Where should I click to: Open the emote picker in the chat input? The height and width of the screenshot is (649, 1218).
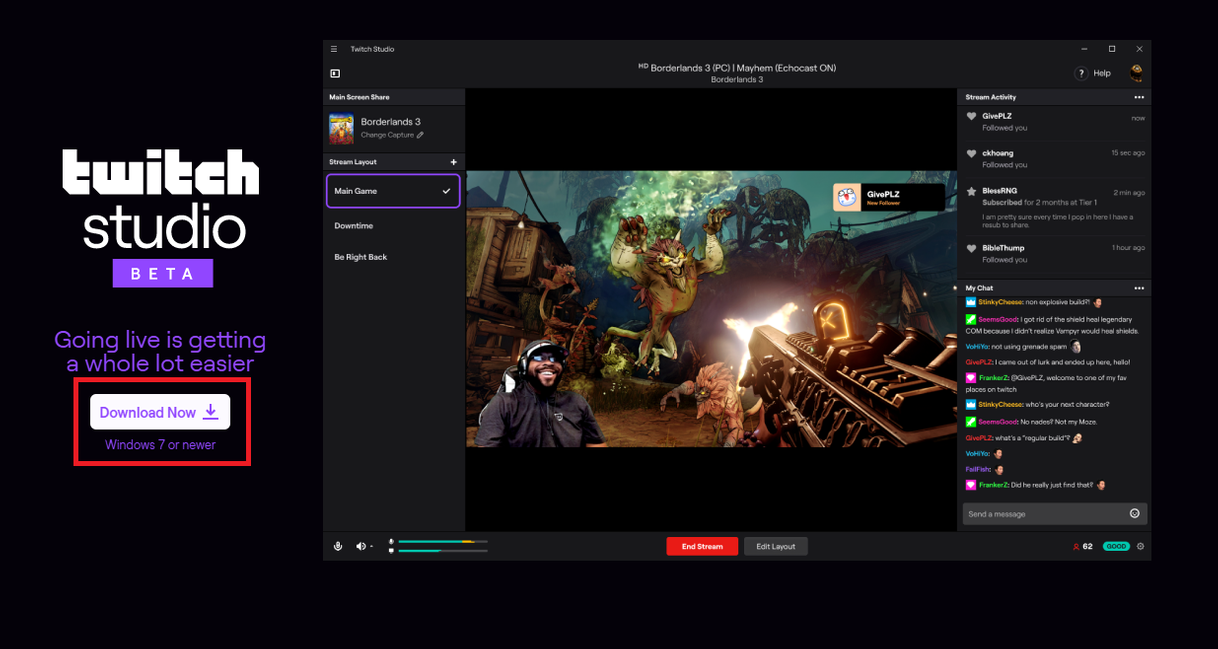[x=1134, y=513]
